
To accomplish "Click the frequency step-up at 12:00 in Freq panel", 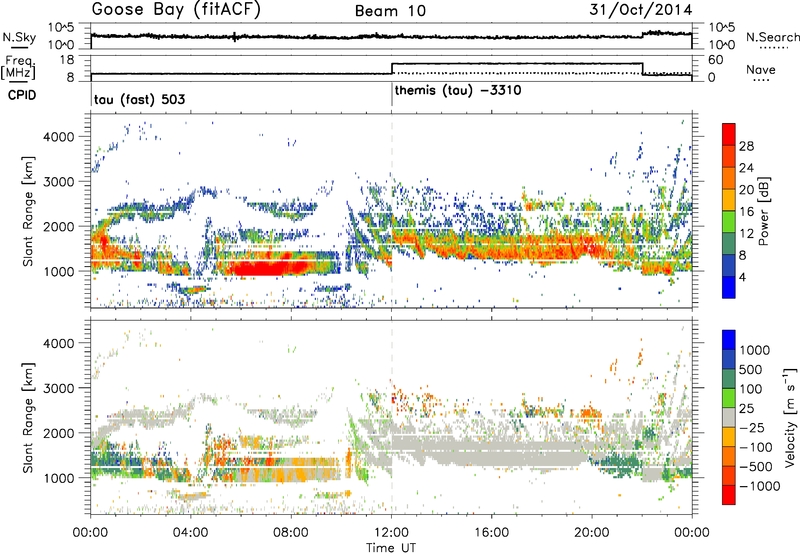I will click(392, 68).
